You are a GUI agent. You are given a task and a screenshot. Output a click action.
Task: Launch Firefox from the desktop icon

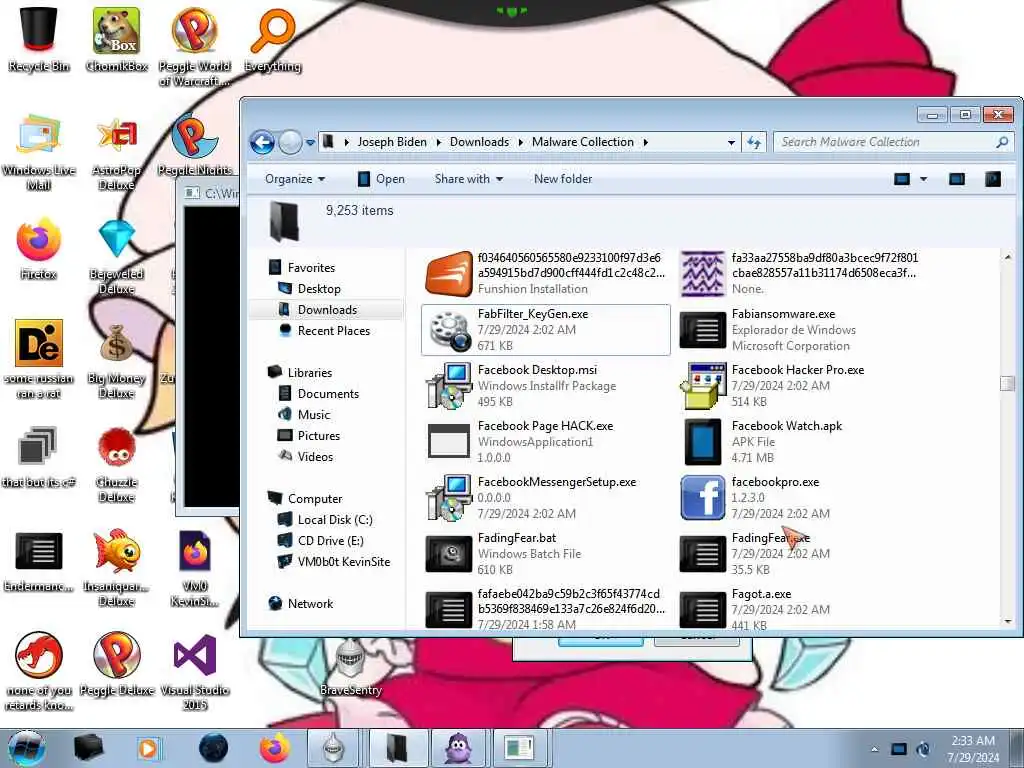tap(39, 249)
